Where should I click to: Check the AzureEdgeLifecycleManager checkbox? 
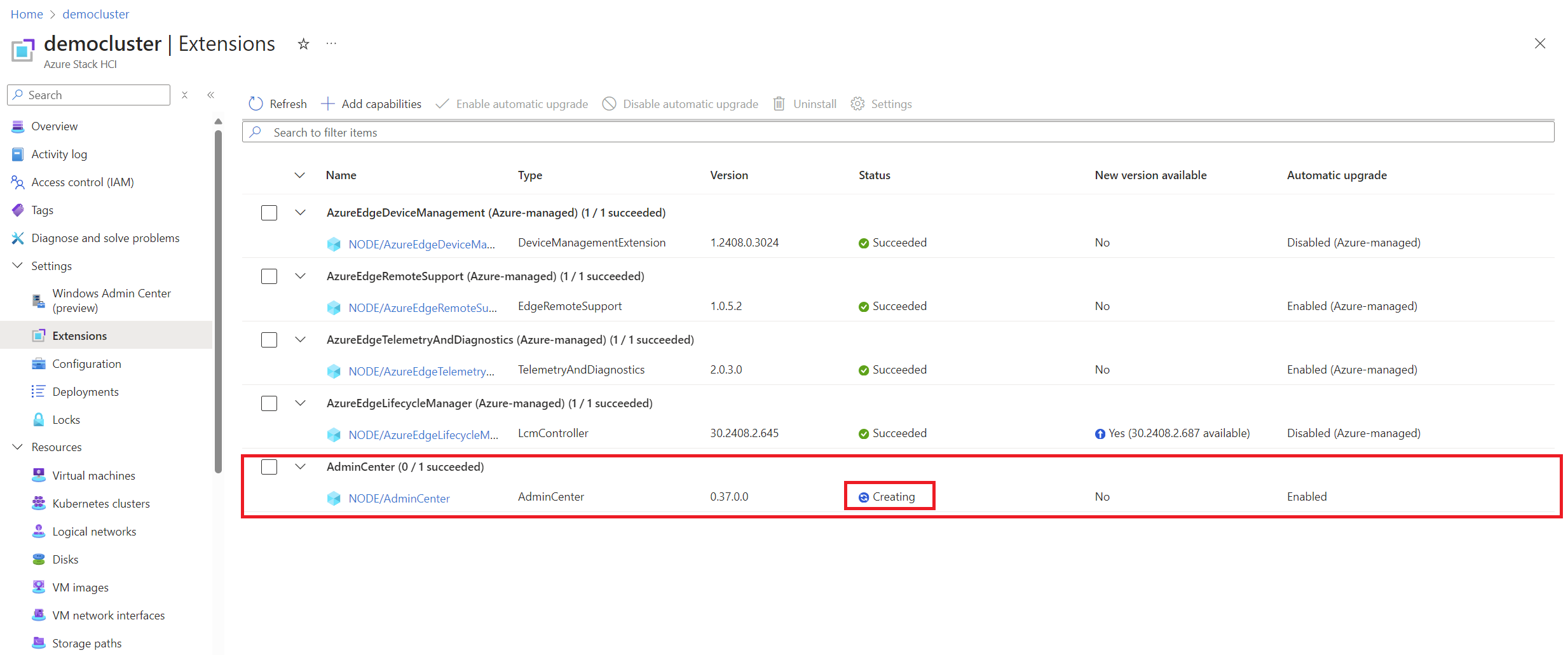click(x=269, y=403)
